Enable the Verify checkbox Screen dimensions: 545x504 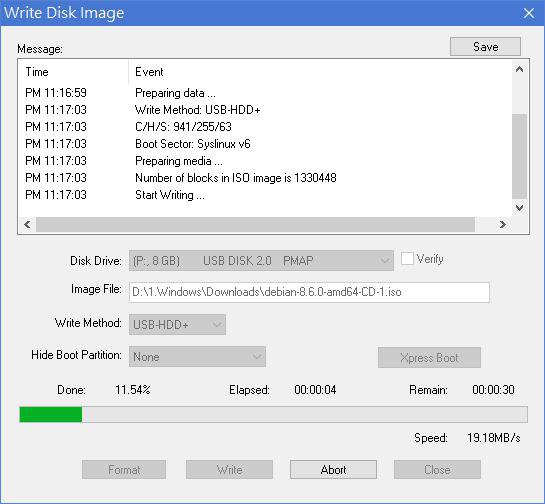tap(407, 259)
